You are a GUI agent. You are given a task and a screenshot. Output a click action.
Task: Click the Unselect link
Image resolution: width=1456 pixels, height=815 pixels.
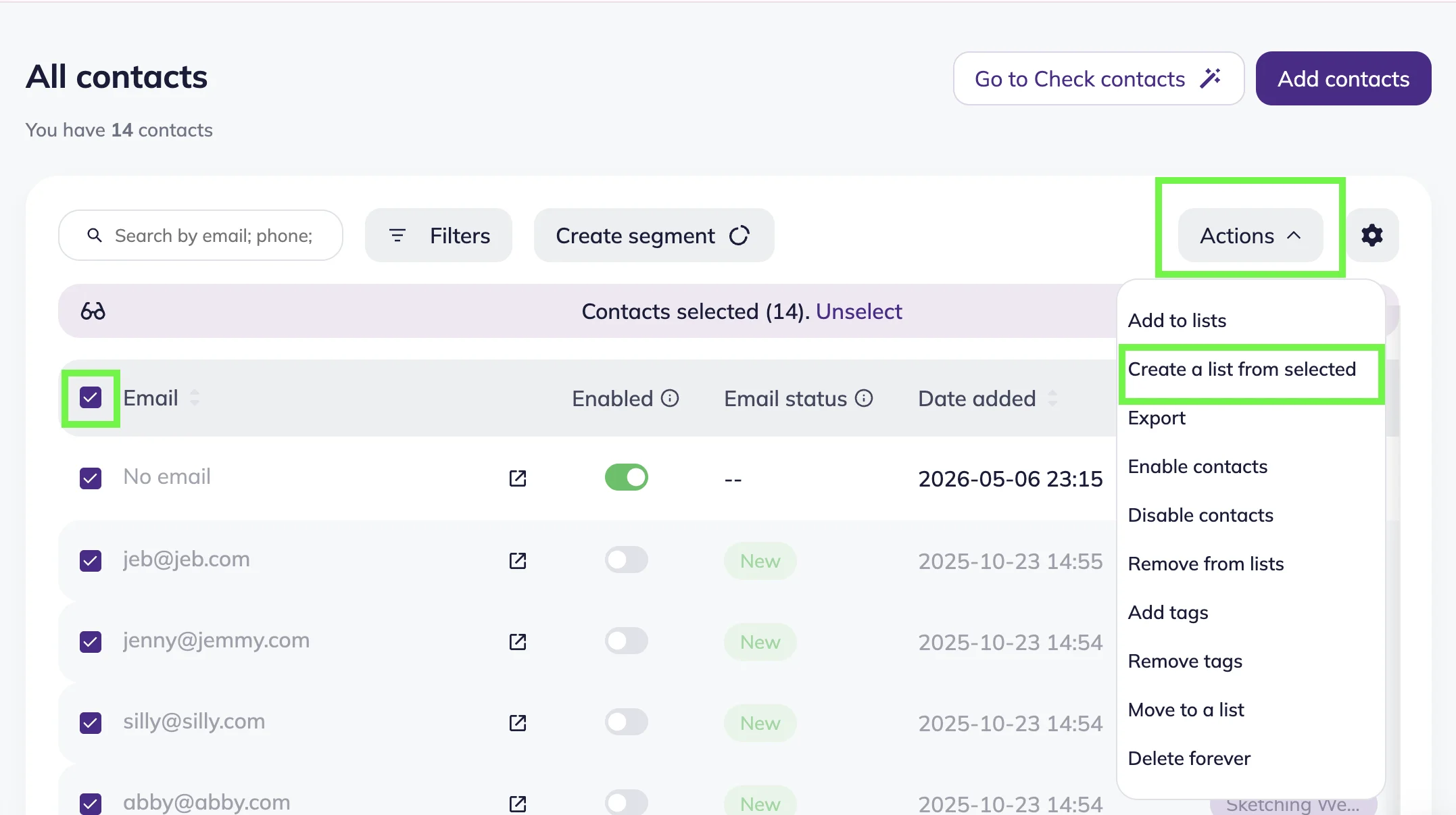tap(858, 312)
